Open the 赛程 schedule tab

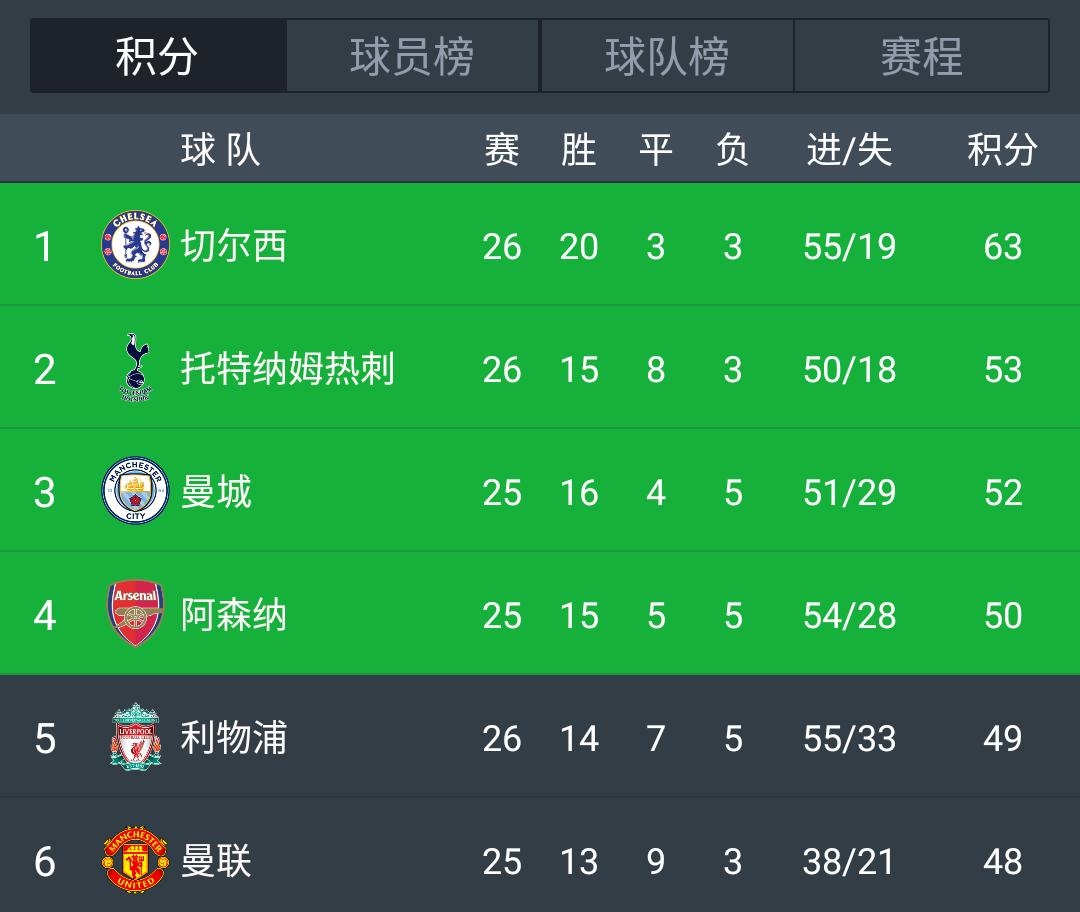coord(921,56)
